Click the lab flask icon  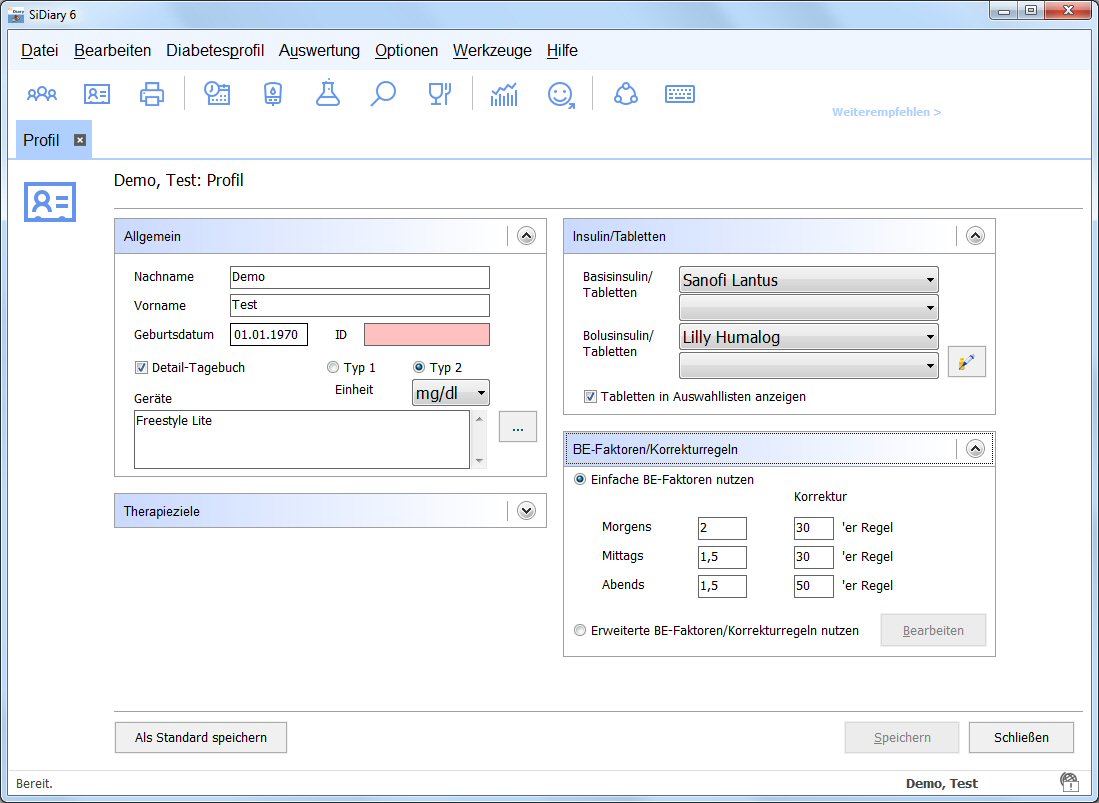point(327,94)
